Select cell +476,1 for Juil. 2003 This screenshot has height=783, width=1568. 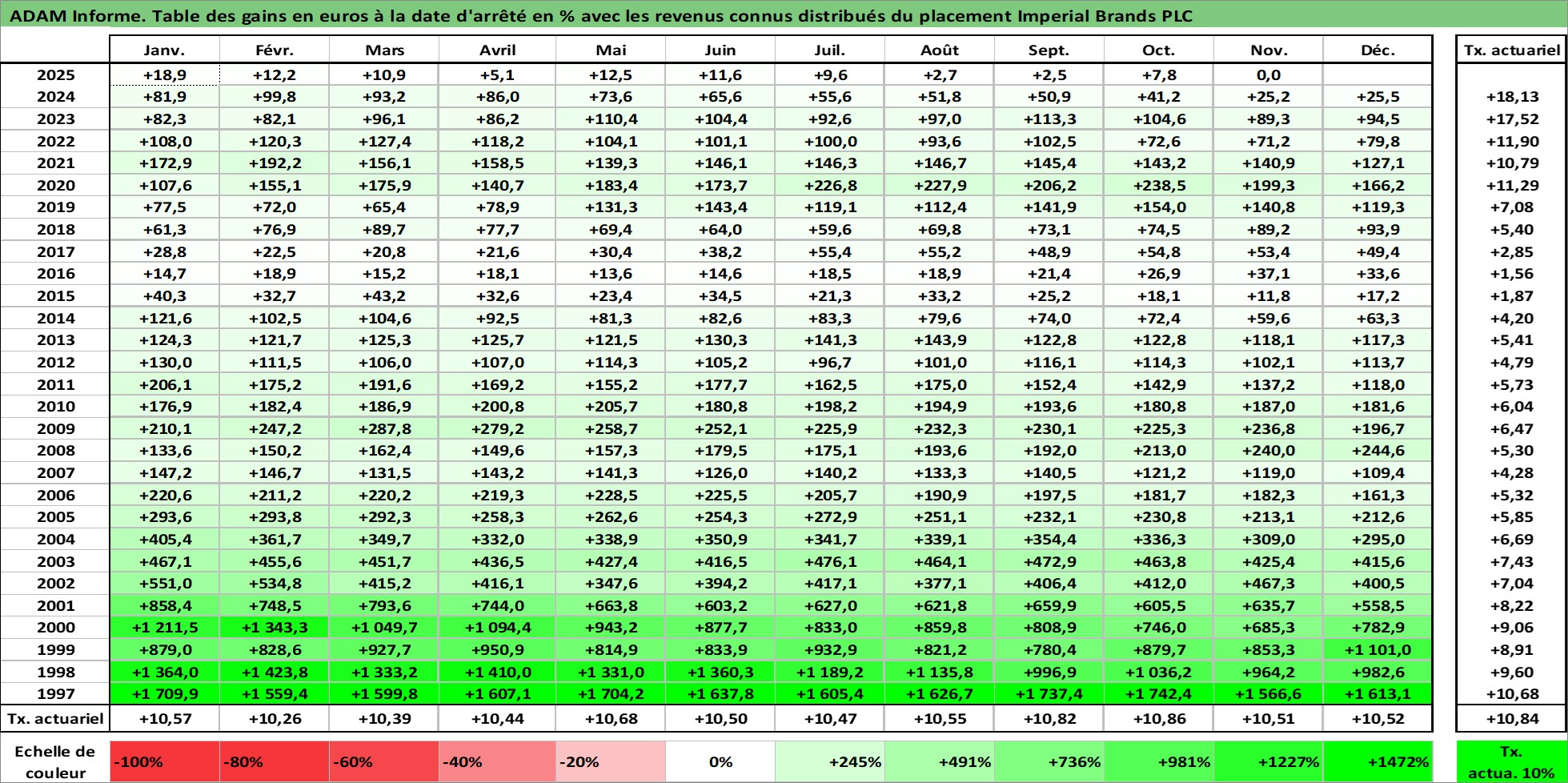830,562
